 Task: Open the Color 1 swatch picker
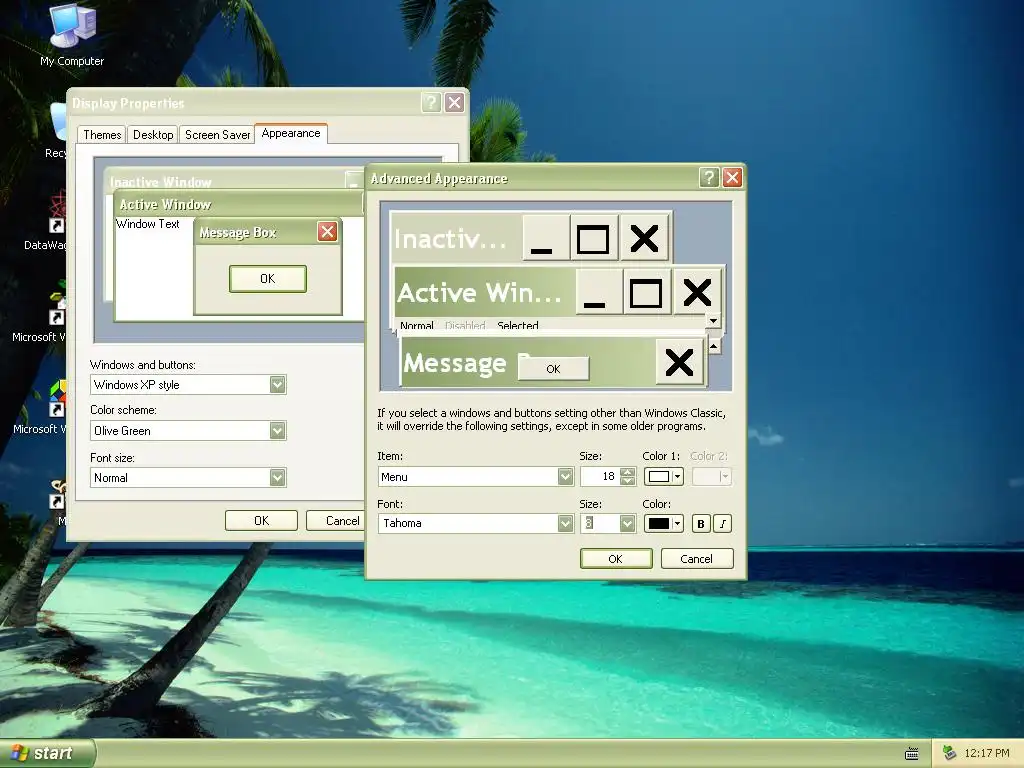(664, 477)
